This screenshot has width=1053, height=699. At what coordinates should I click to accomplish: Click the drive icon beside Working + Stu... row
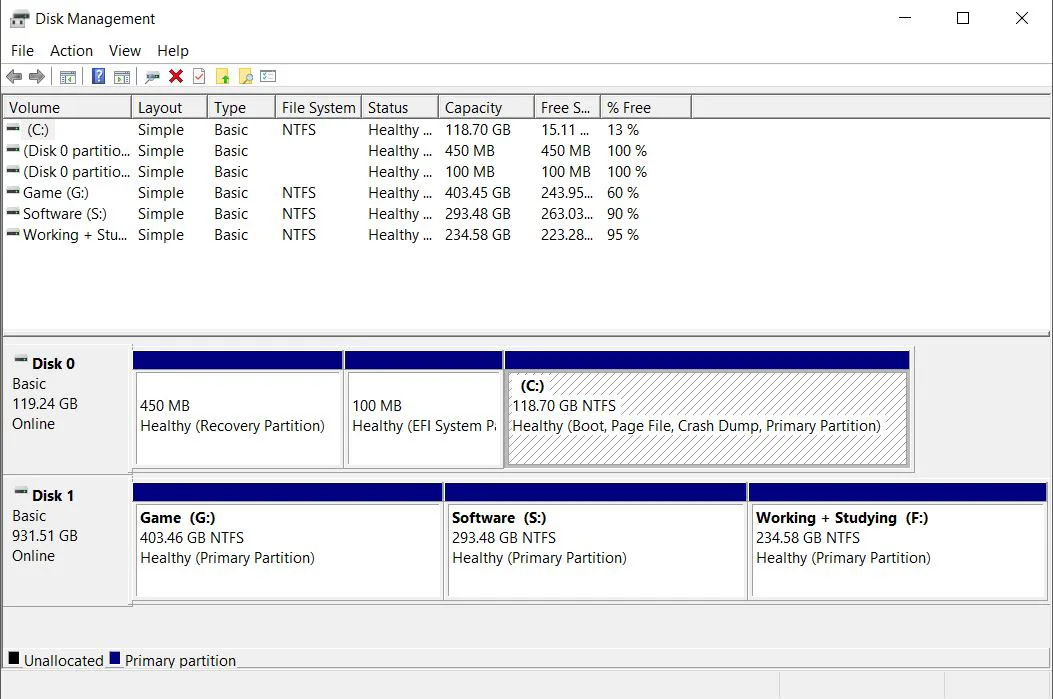[13, 233]
